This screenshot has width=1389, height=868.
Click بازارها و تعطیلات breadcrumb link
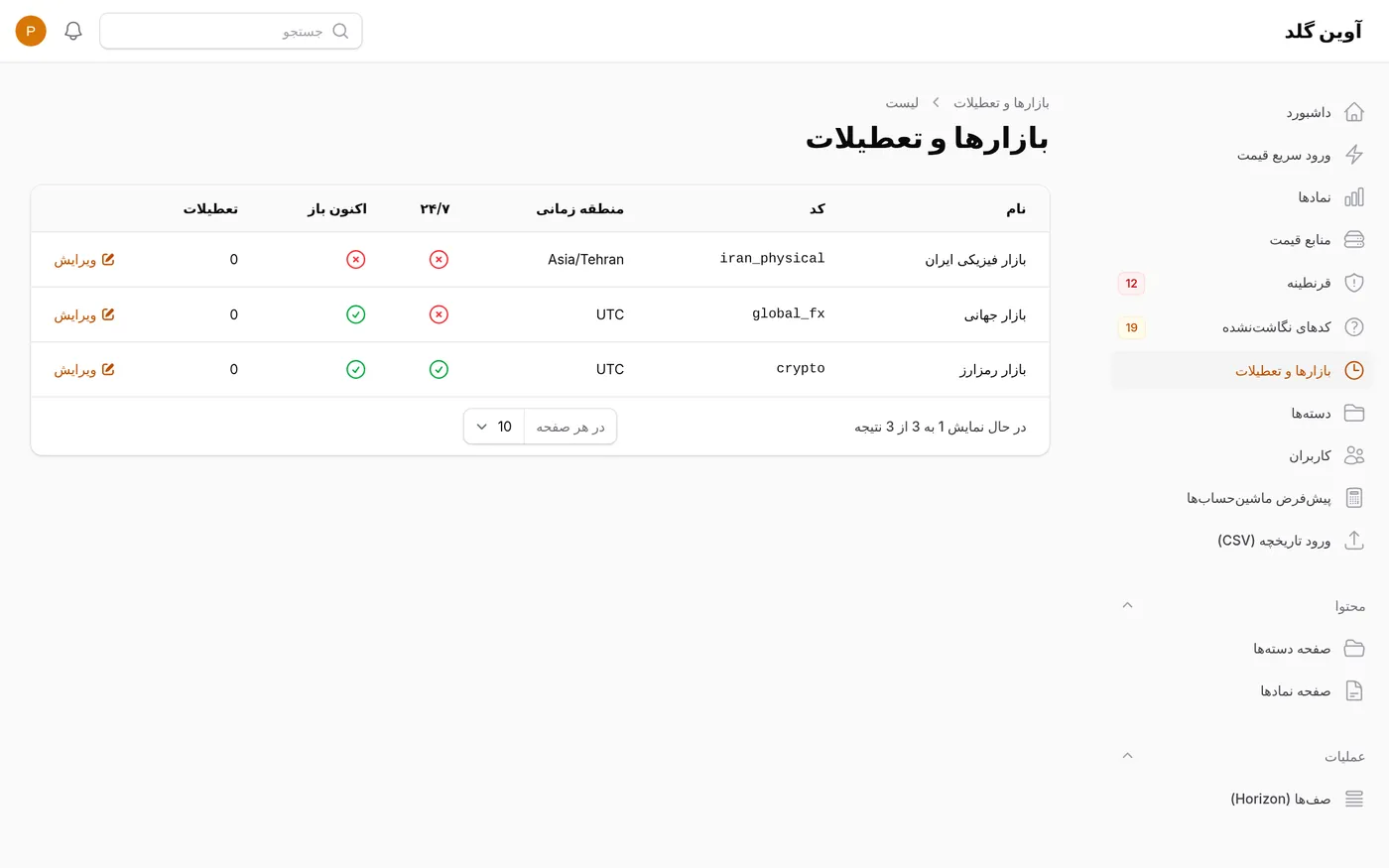(x=1001, y=103)
